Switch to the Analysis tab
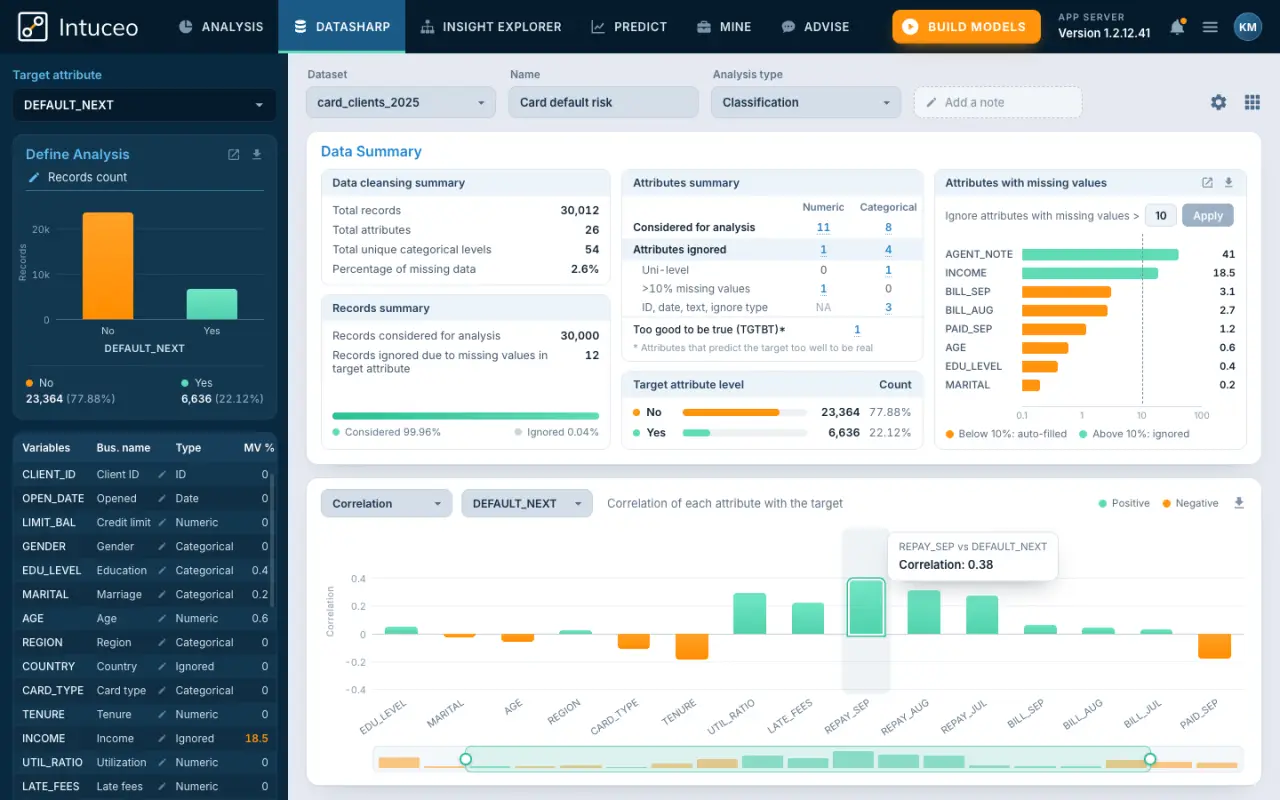This screenshot has height=800, width=1280. (221, 27)
